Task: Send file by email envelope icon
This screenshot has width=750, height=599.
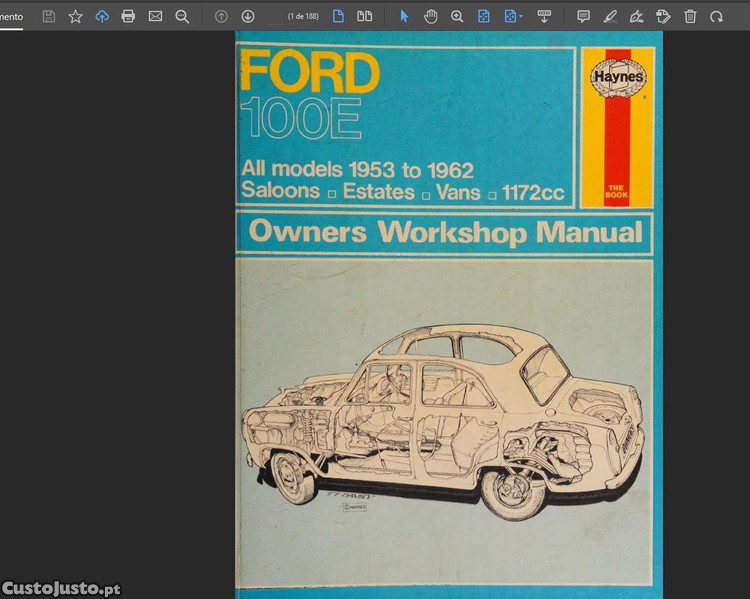Action: tap(155, 16)
